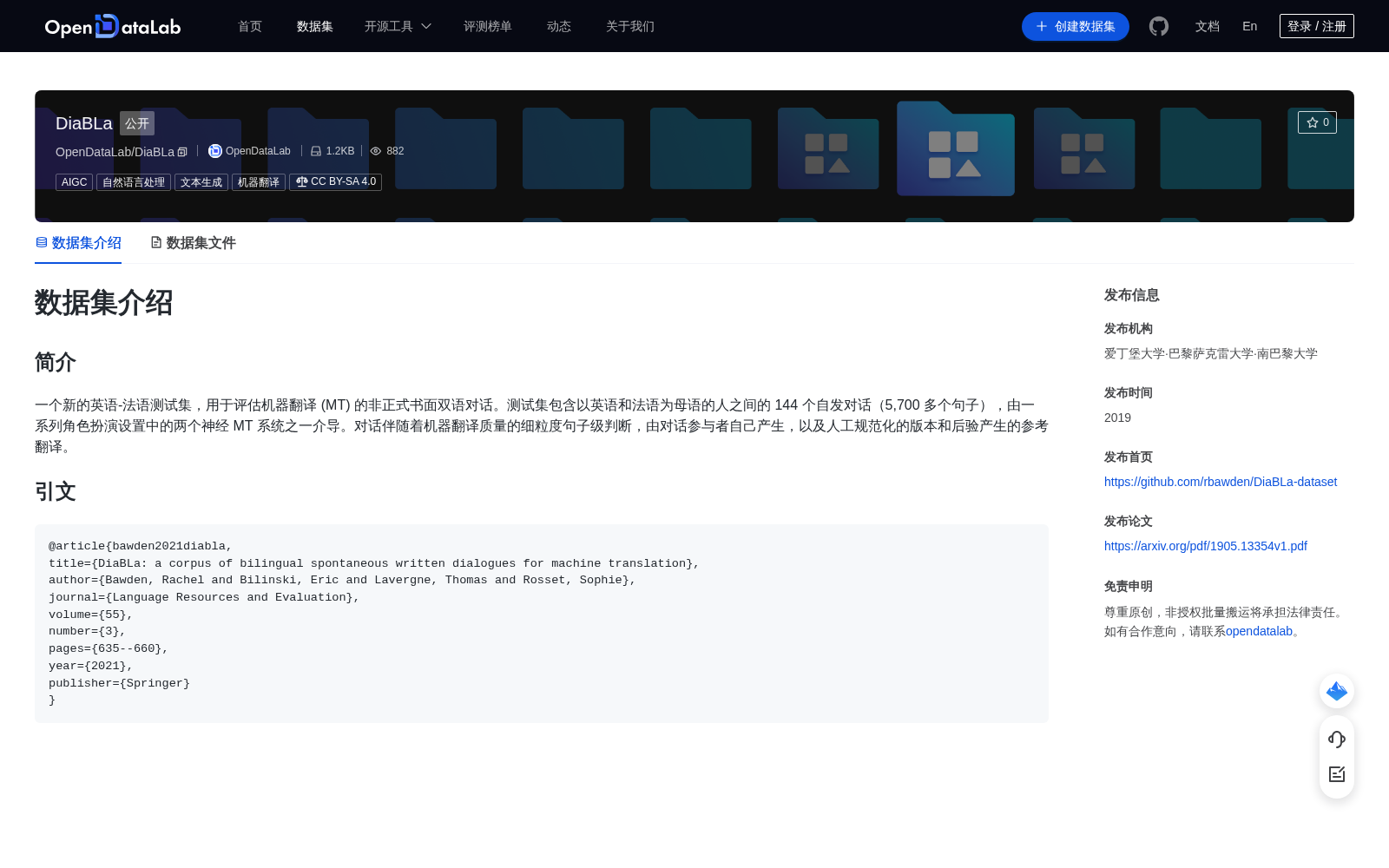Click the eye views icon
Viewport: 1389px width, 868px height.
376,151
